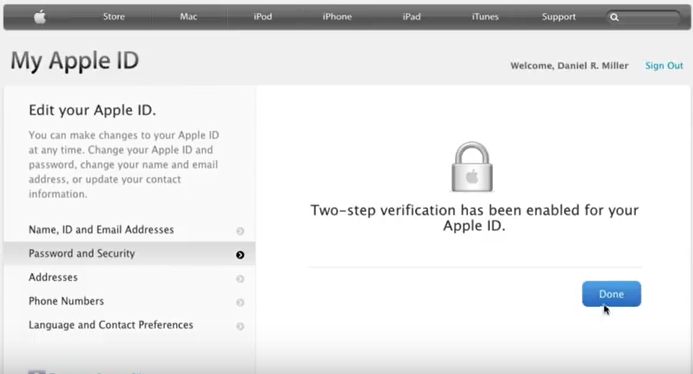The width and height of the screenshot is (693, 374).
Task: Click the Apple logo in navigation bar
Action: click(x=40, y=17)
